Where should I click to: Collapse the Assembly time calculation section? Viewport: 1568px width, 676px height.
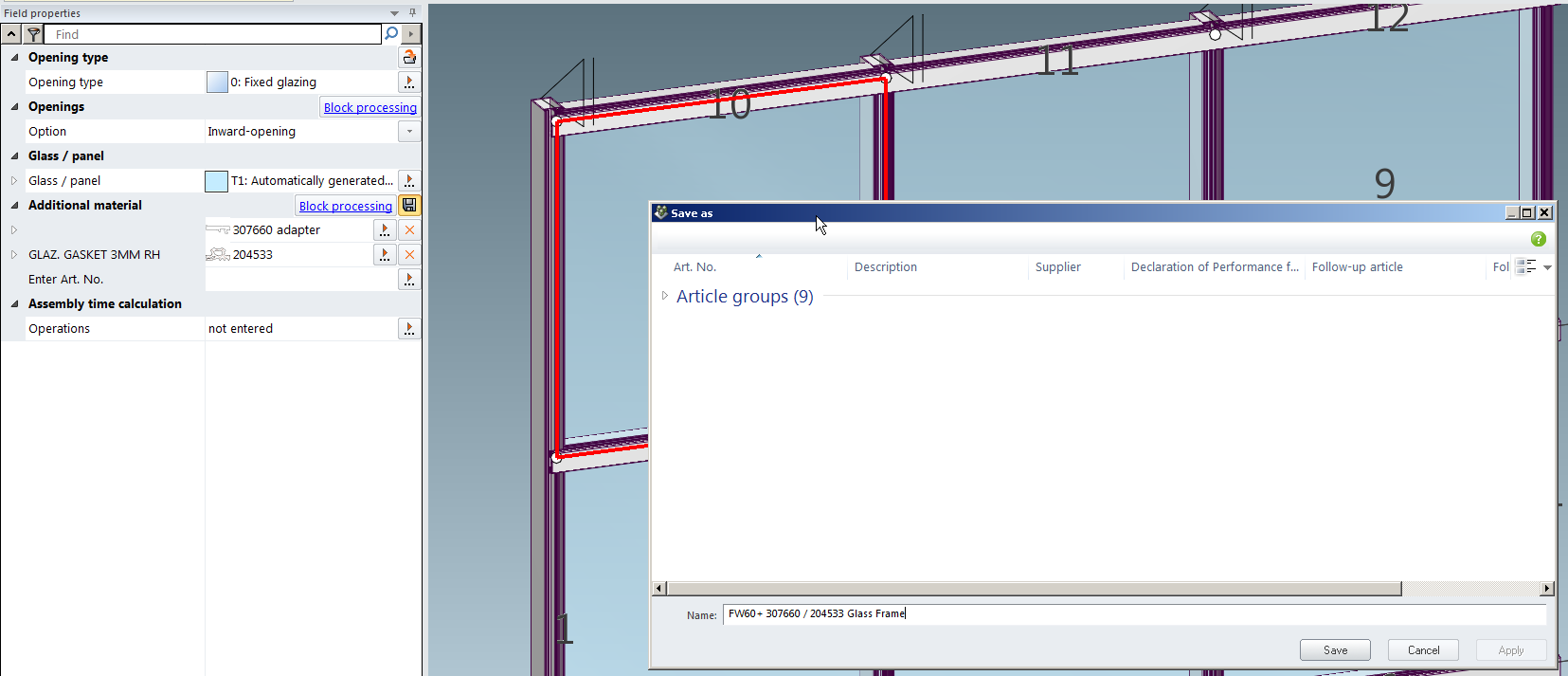[14, 304]
